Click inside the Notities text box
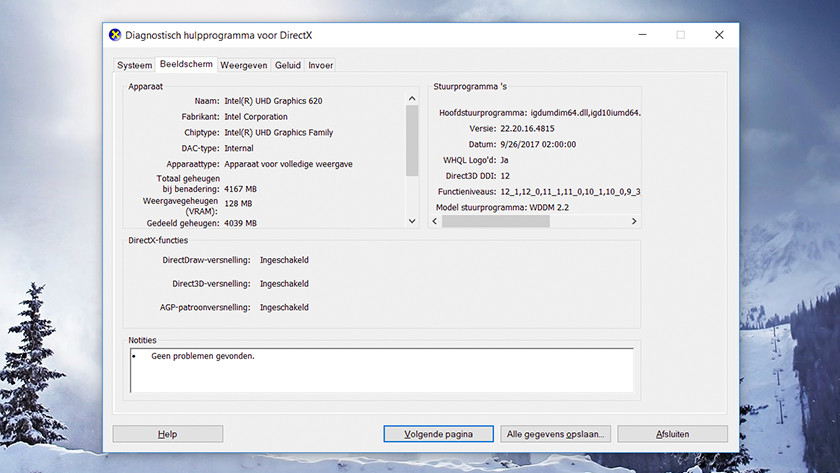840x473 pixels. point(380,370)
